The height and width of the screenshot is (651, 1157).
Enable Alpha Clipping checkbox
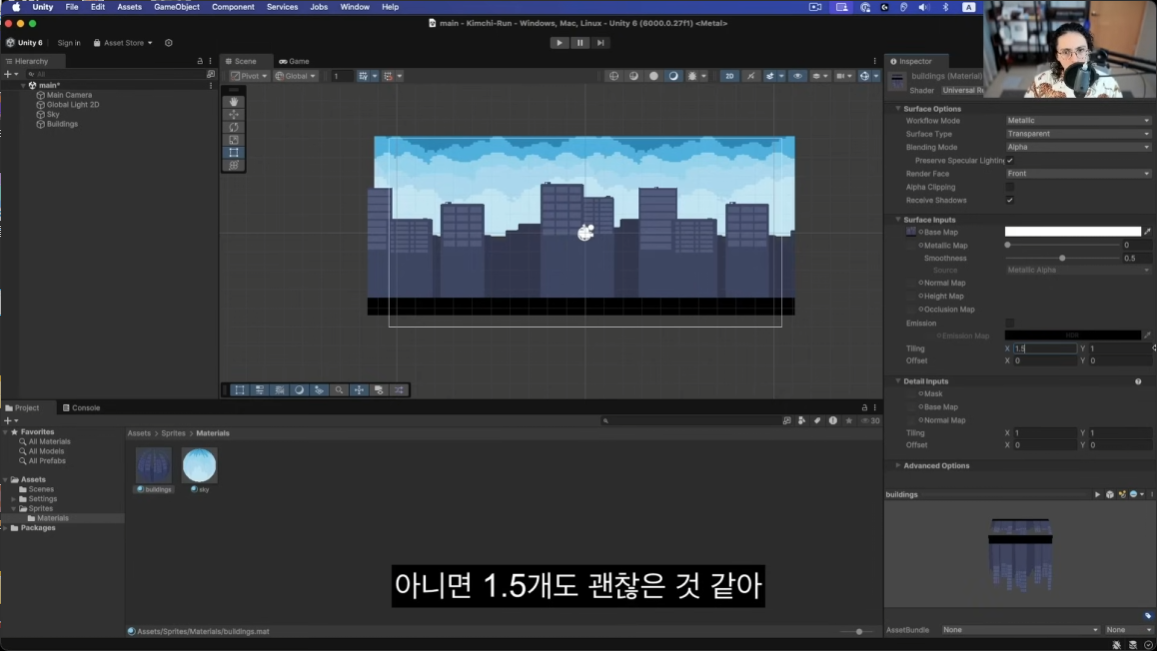[1010, 187]
